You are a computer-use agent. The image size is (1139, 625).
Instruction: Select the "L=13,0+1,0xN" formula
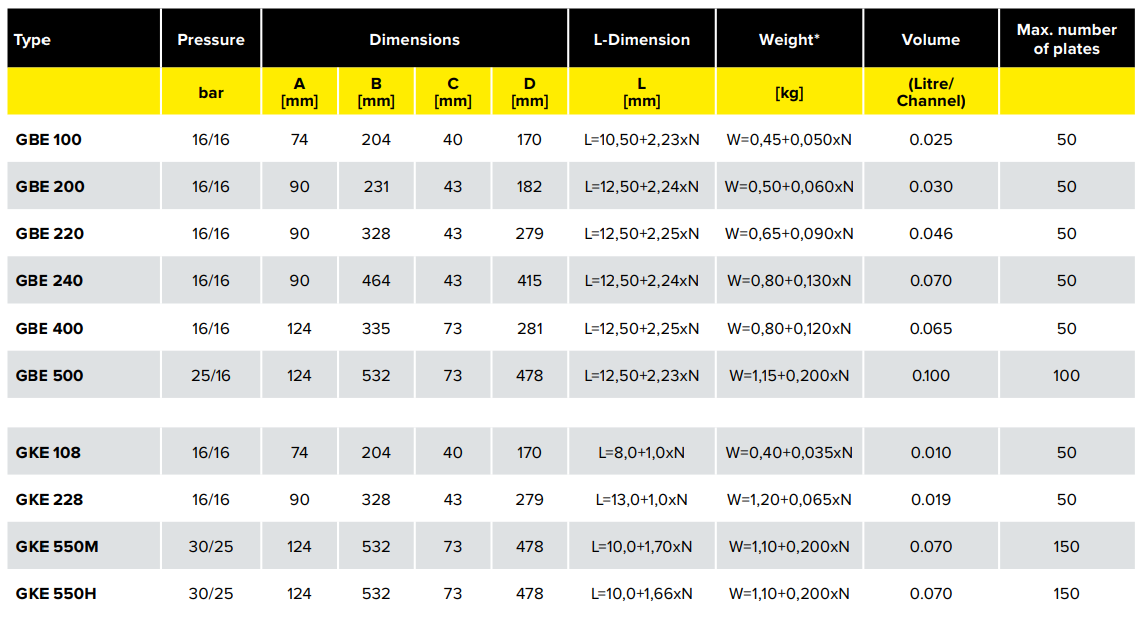point(641,500)
